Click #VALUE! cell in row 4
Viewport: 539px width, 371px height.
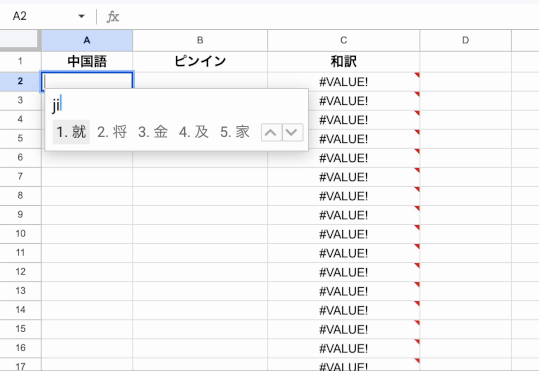click(343, 120)
